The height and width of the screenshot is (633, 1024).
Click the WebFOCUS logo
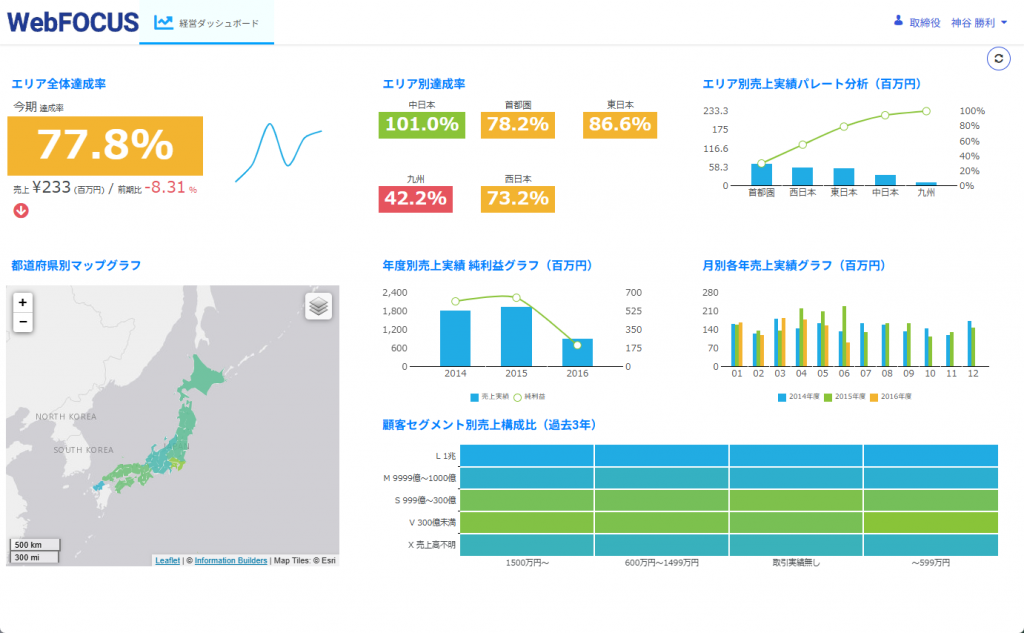(72, 22)
